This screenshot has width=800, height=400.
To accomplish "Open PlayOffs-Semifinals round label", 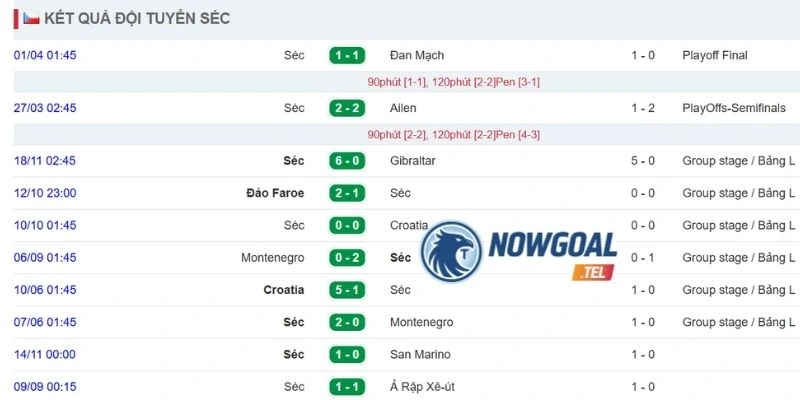I will 734,108.
